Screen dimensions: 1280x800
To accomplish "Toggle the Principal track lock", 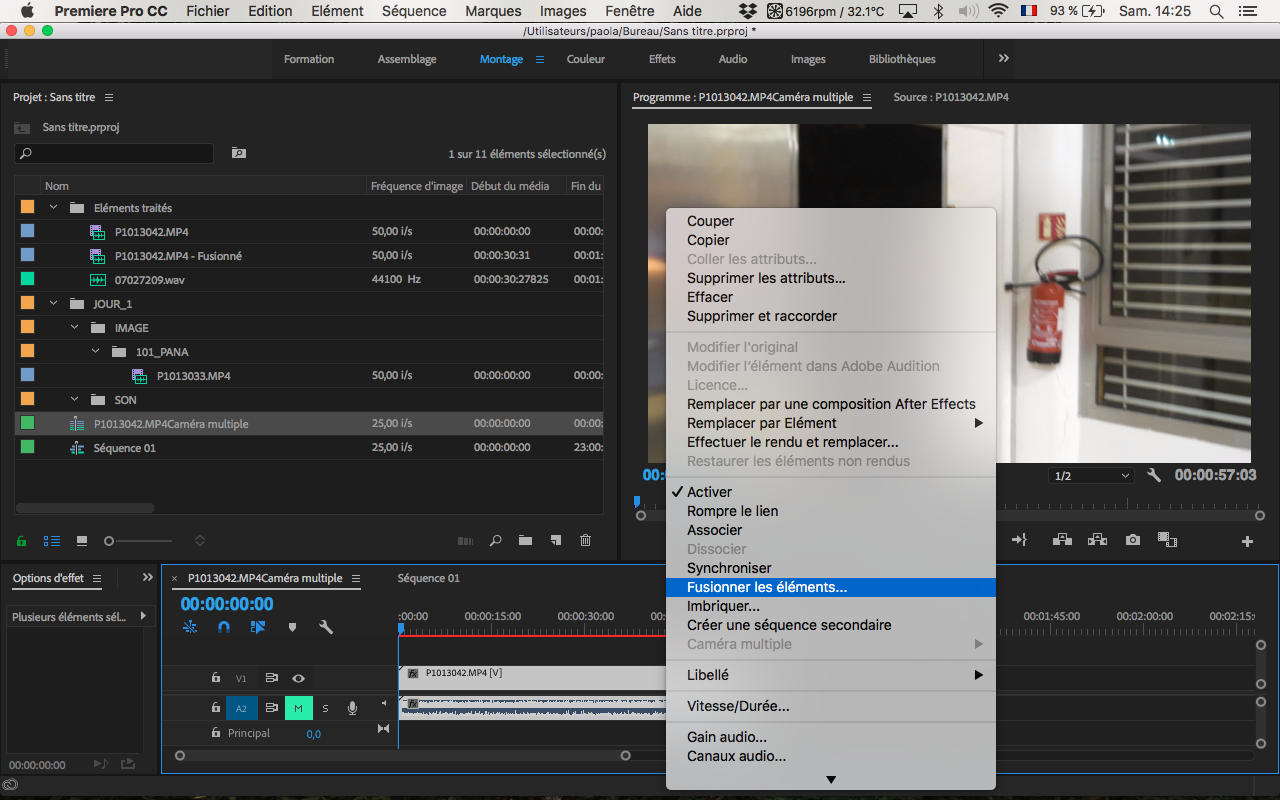I will coord(215,733).
